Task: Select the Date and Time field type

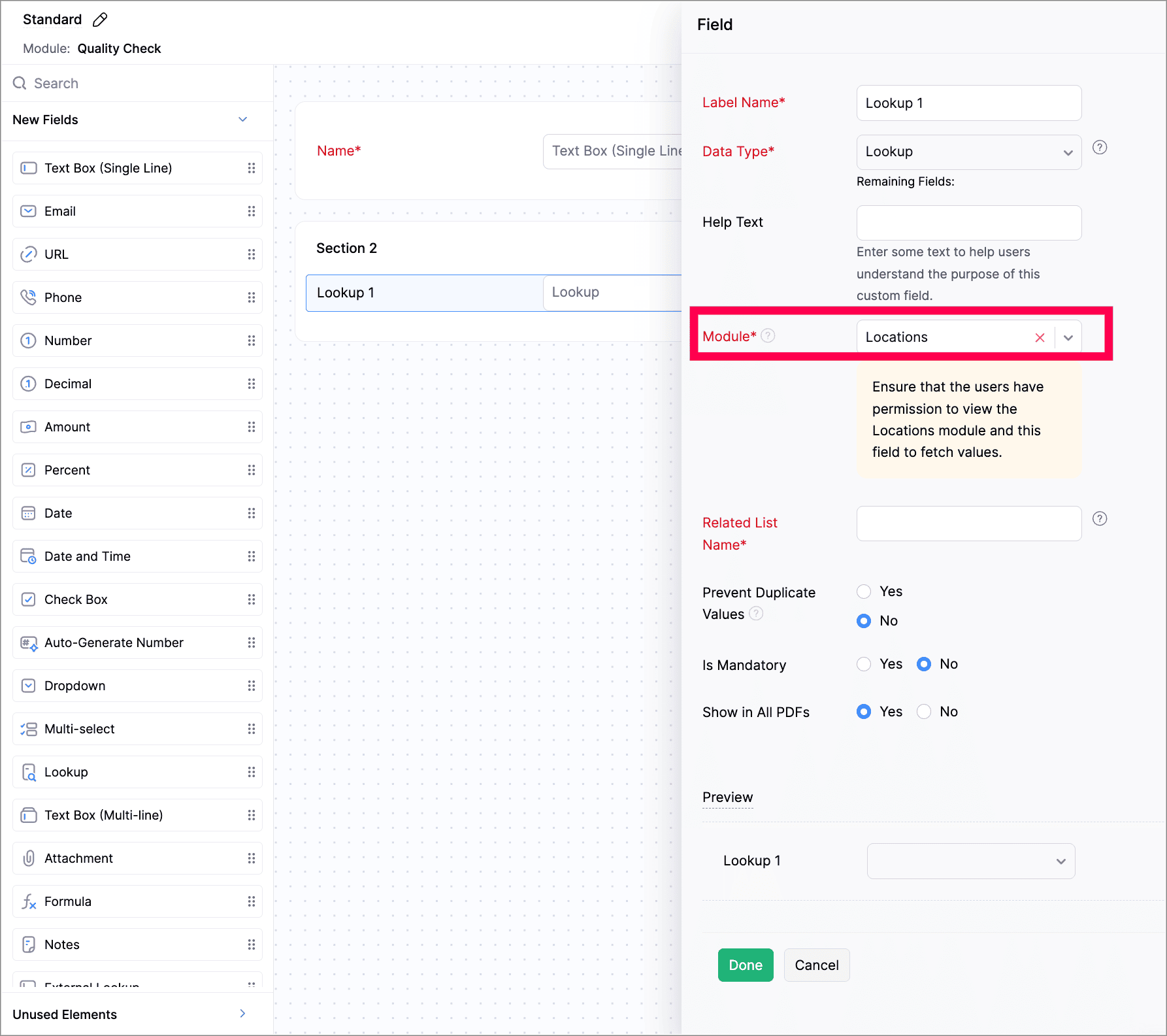Action: (87, 556)
